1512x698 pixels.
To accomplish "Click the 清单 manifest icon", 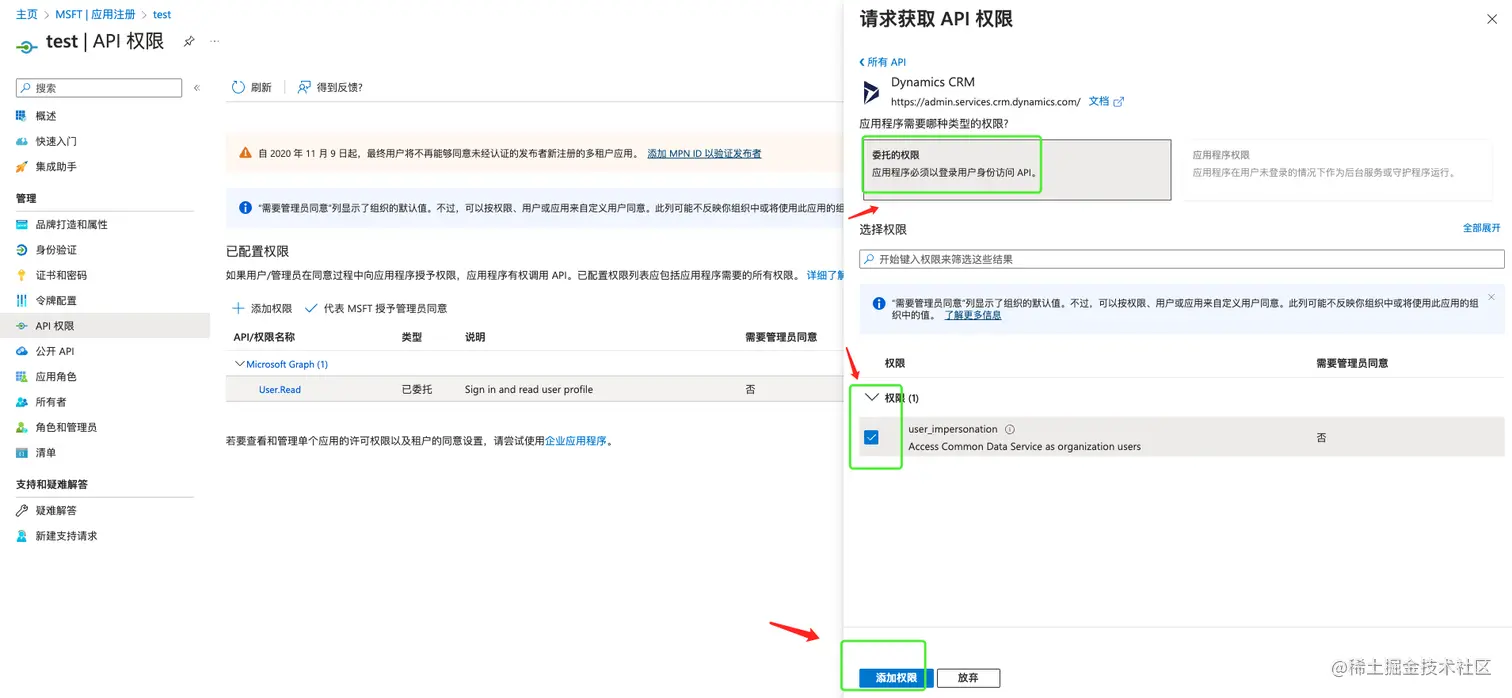I will (x=22, y=453).
